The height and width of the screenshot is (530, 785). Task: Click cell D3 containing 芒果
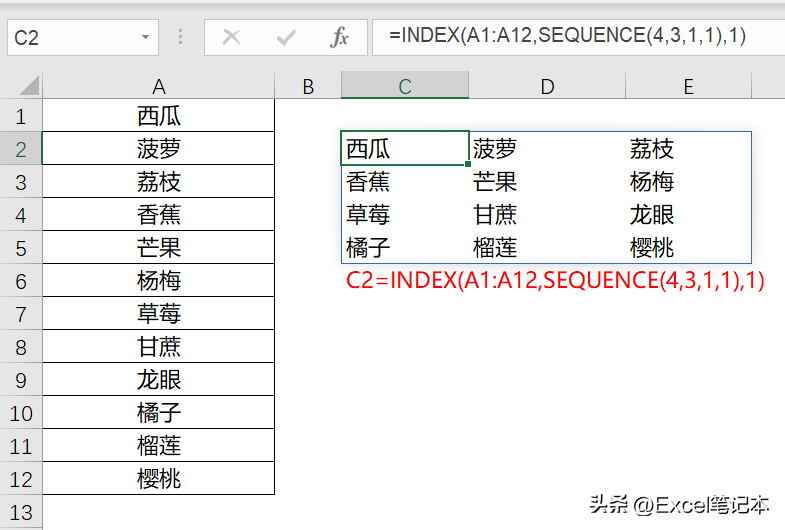(x=547, y=181)
